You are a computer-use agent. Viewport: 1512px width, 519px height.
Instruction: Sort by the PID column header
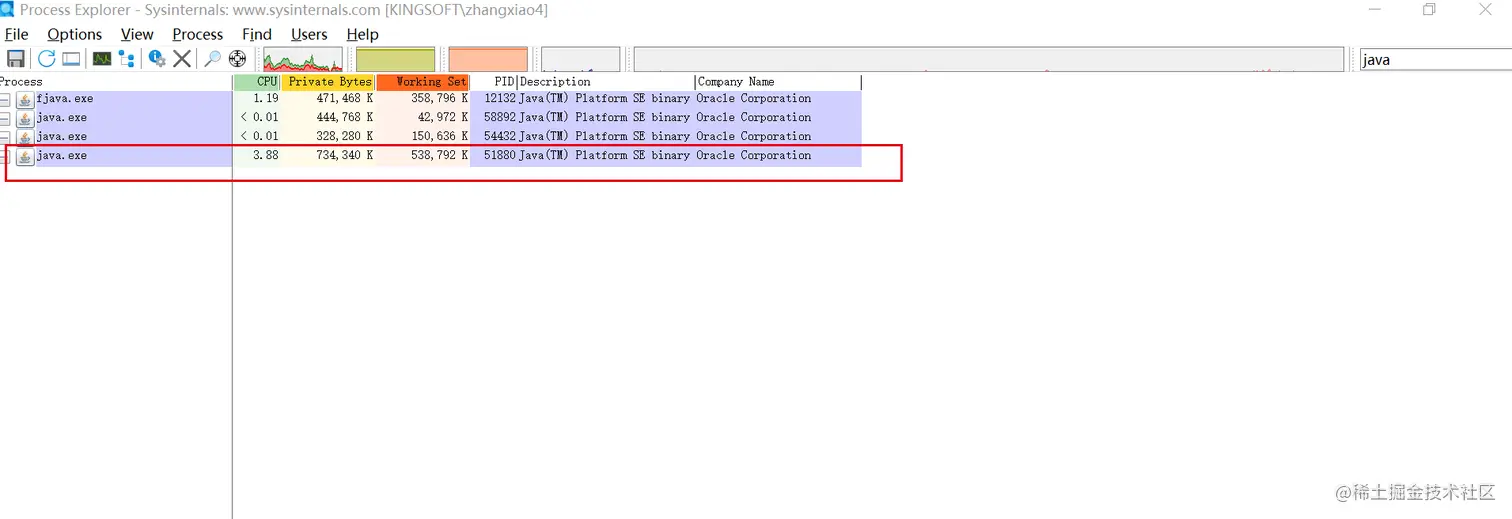[494, 82]
